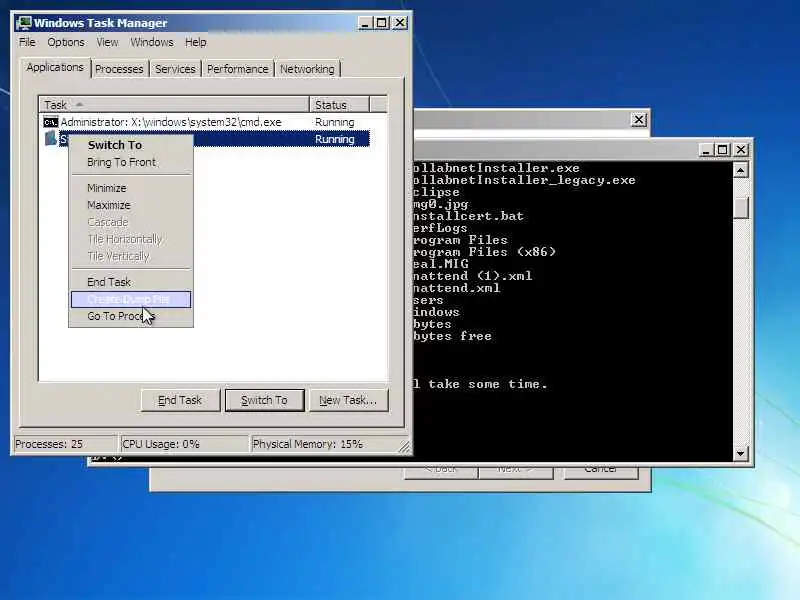The height and width of the screenshot is (600, 800).
Task: Click the End Task button
Action: coord(180,401)
